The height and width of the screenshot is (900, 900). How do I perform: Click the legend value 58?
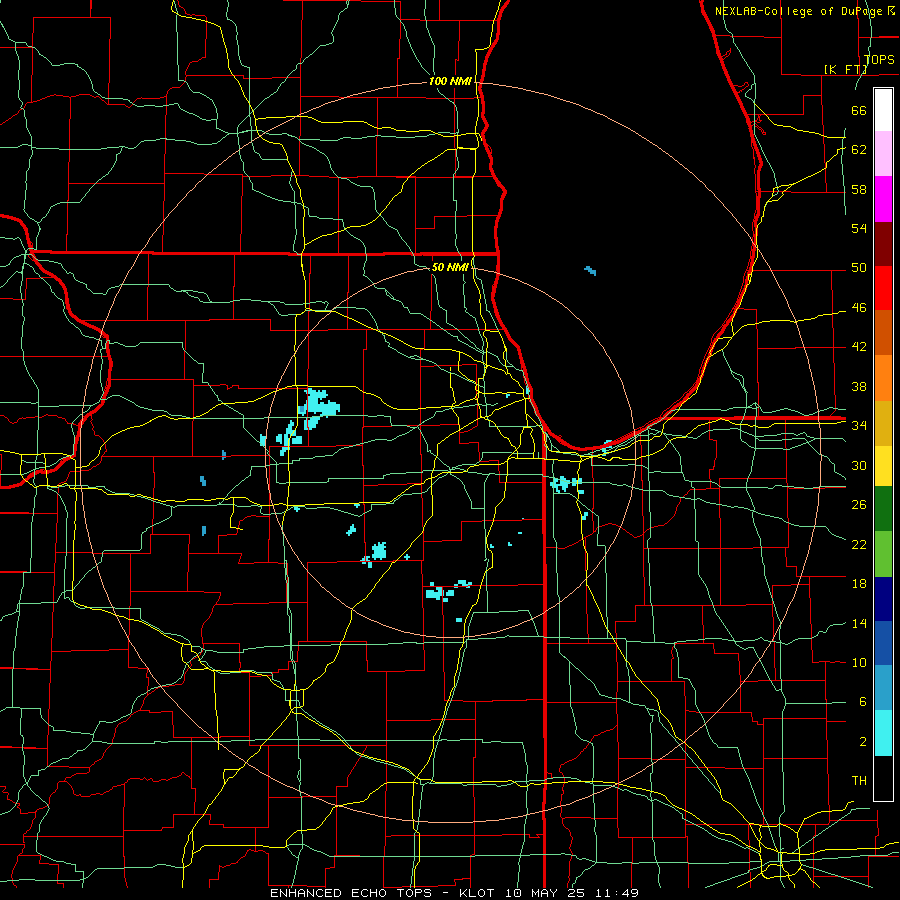pyautogui.click(x=859, y=189)
